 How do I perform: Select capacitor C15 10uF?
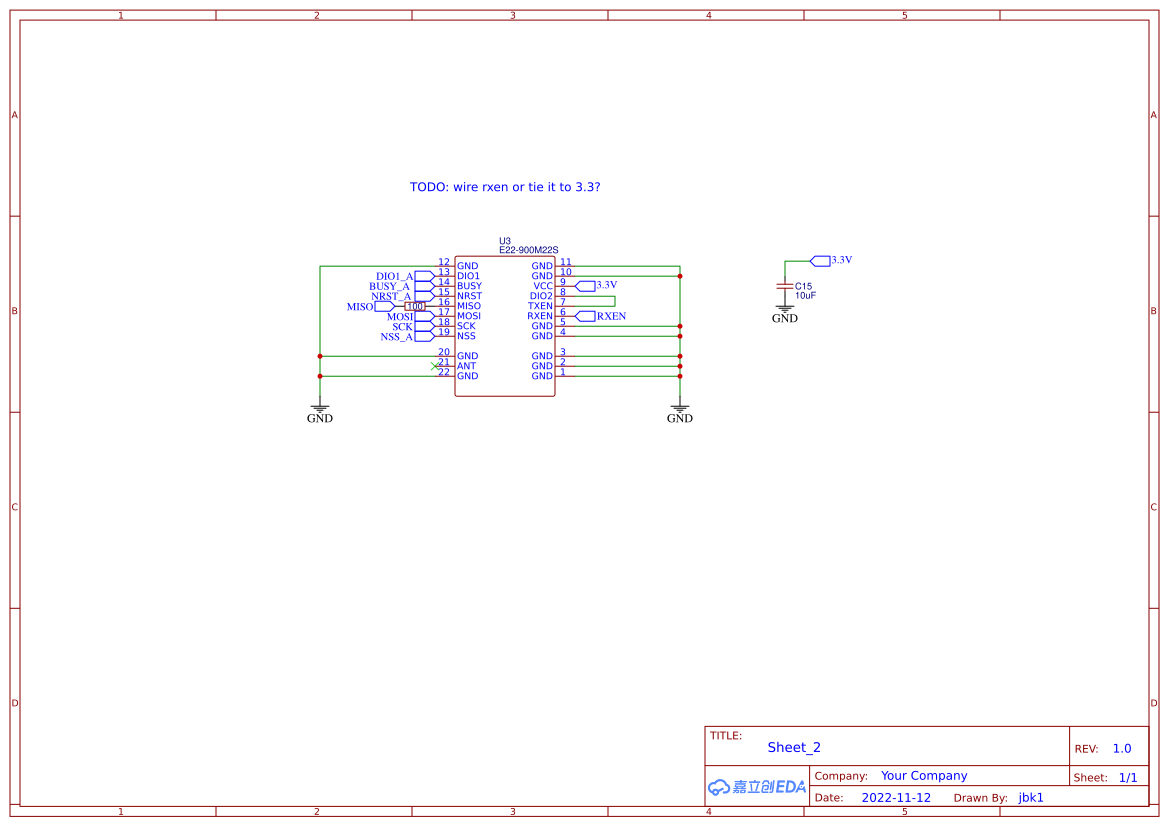click(785, 287)
